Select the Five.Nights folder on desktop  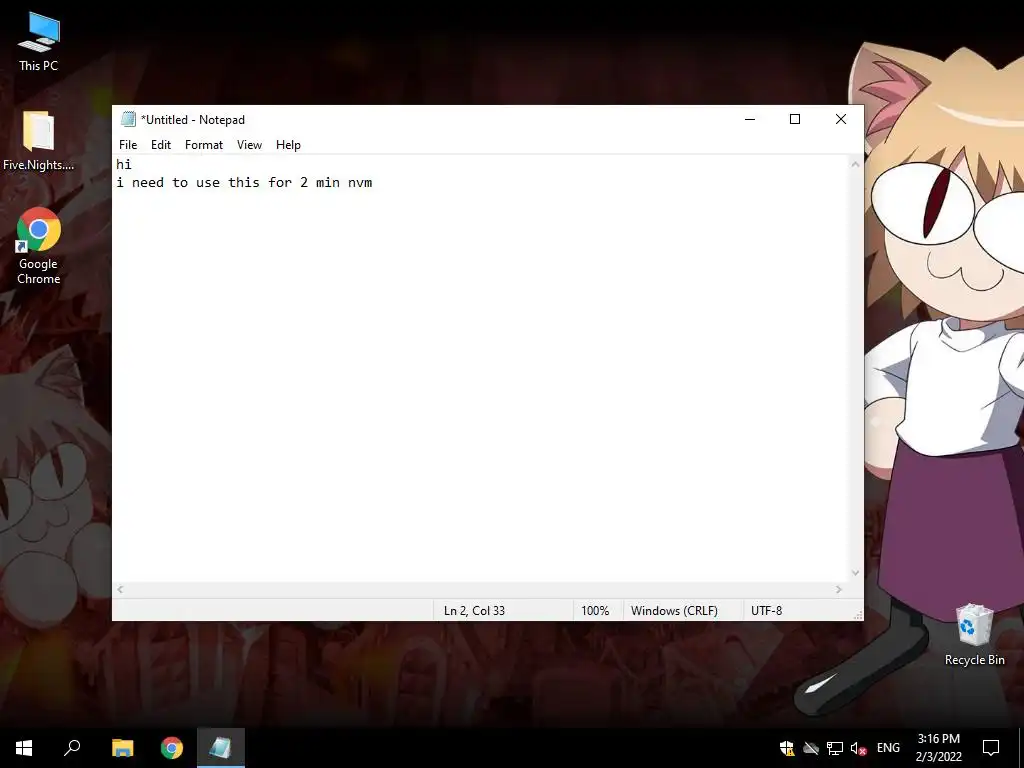(39, 140)
